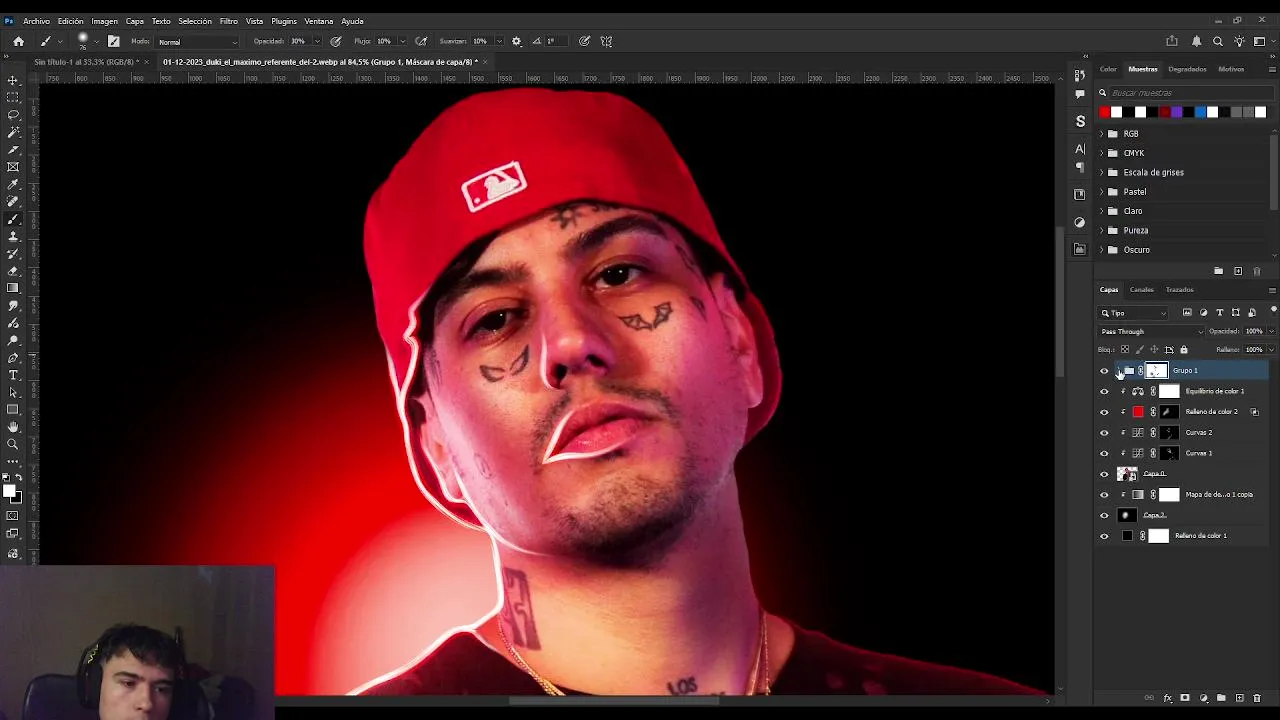
Task: Select the Rectangular Marquee tool
Action: [x=13, y=97]
